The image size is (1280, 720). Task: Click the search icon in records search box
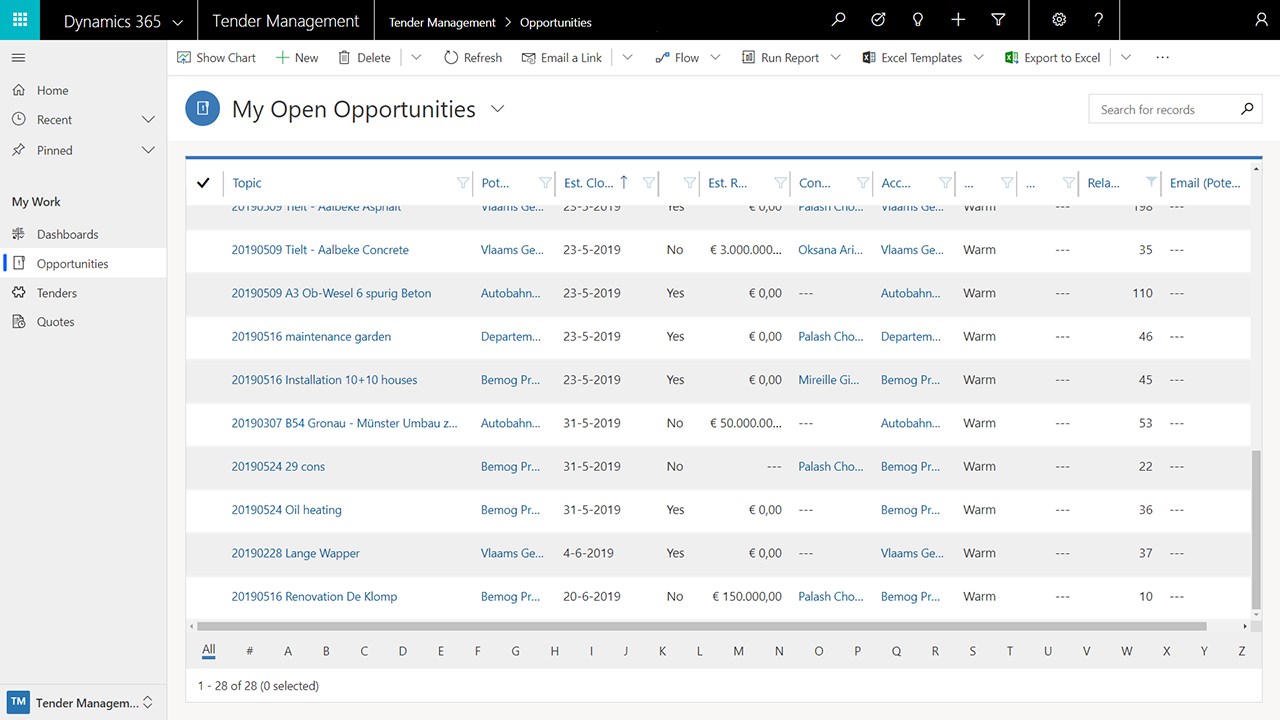1247,109
